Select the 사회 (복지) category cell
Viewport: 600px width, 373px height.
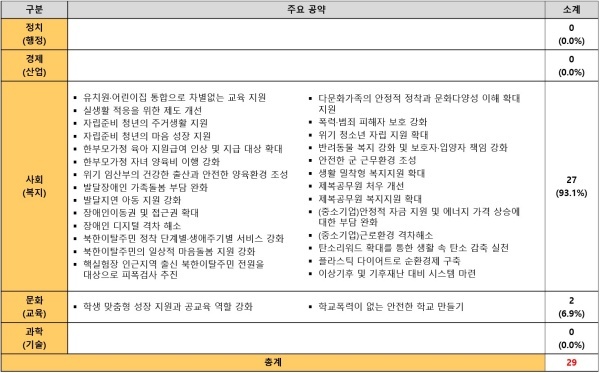click(34, 186)
